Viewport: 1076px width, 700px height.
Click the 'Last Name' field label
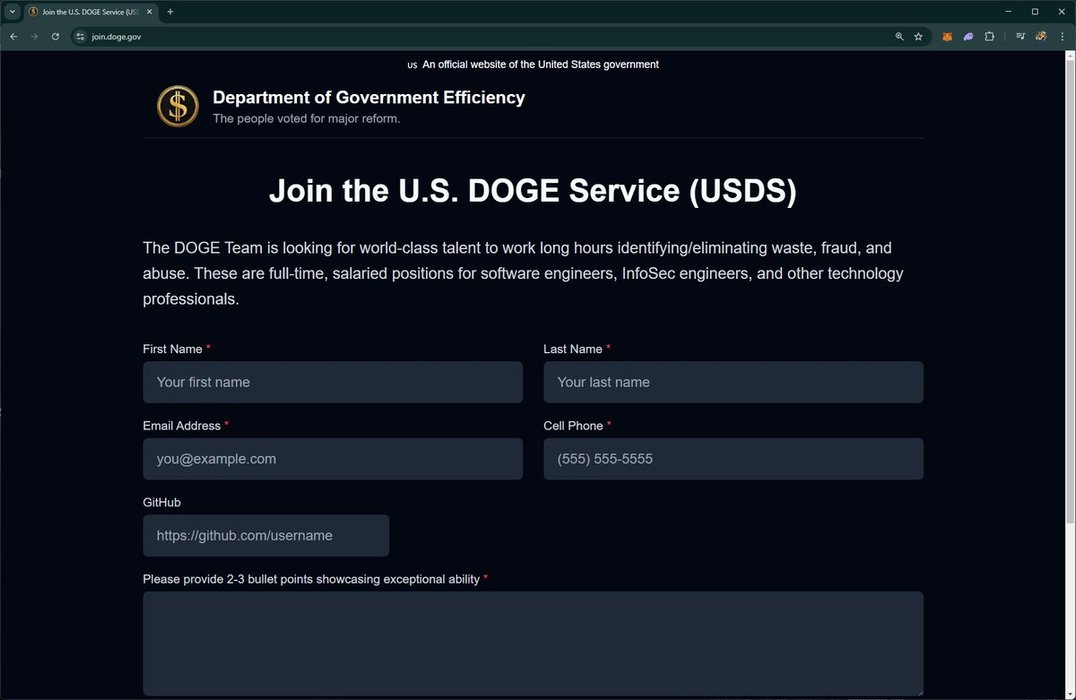(573, 349)
